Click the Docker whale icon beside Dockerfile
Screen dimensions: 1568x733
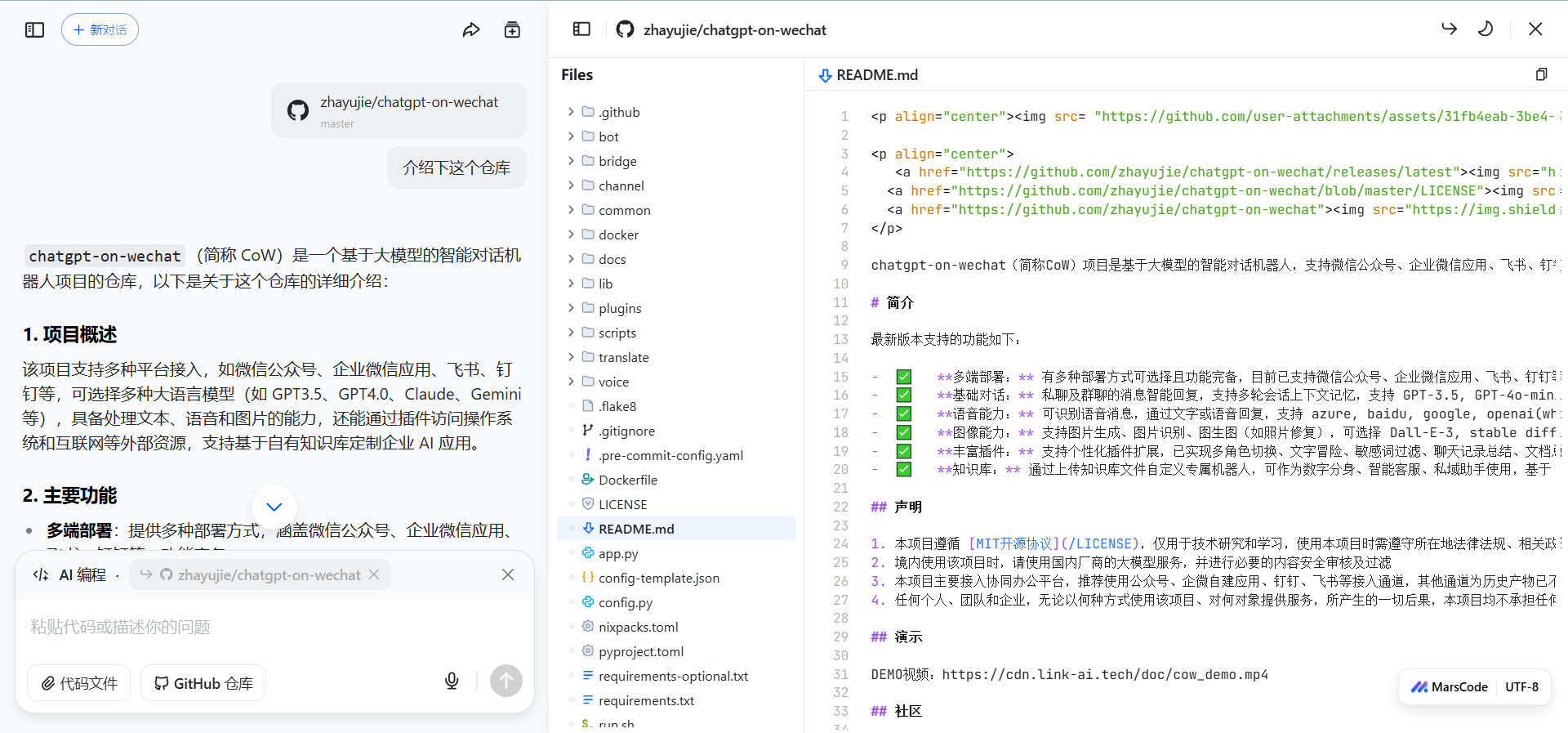[x=587, y=479]
